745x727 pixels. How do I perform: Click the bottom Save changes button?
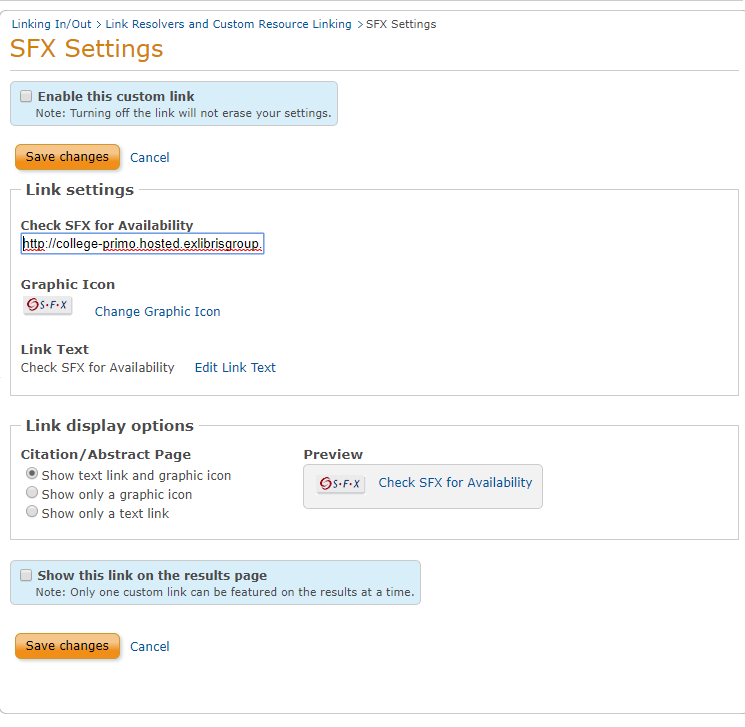tap(67, 646)
